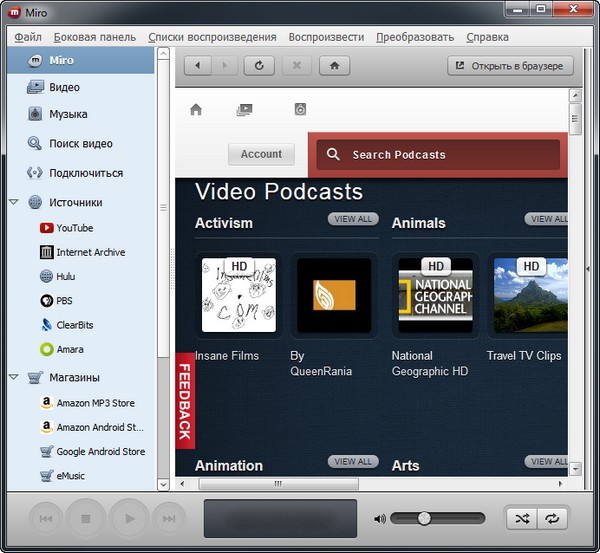The width and height of the screenshot is (600, 553).
Task: Click the speaker volume icon
Action: click(379, 519)
